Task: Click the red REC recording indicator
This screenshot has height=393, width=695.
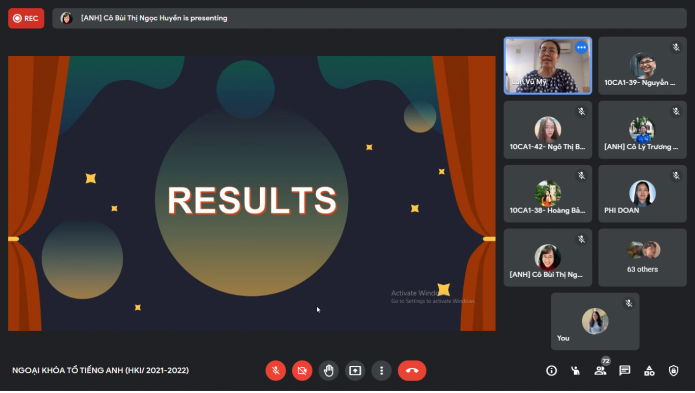Action: [x=26, y=18]
